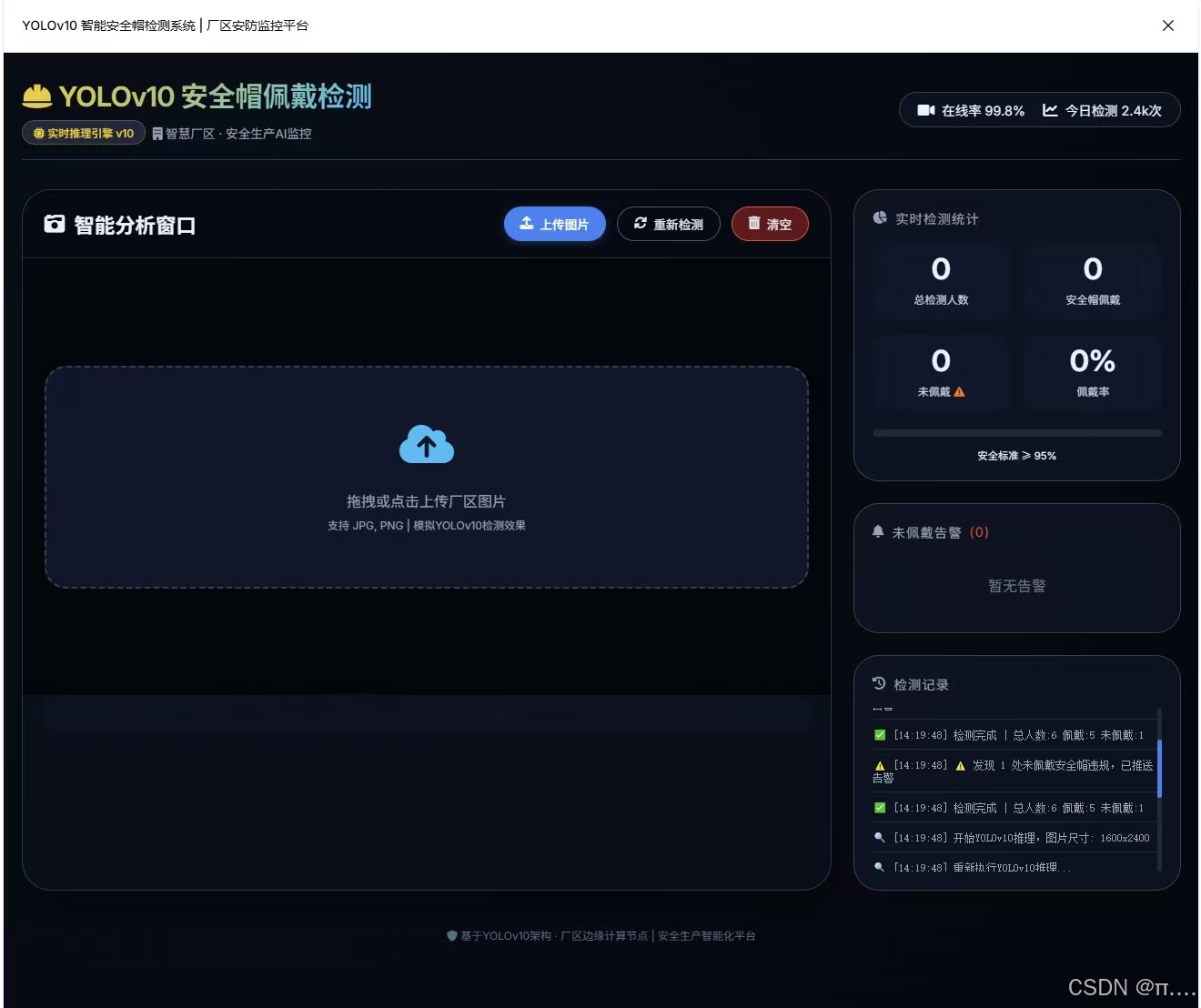Click the 安全标准 ≥ 95% label

[1017, 456]
